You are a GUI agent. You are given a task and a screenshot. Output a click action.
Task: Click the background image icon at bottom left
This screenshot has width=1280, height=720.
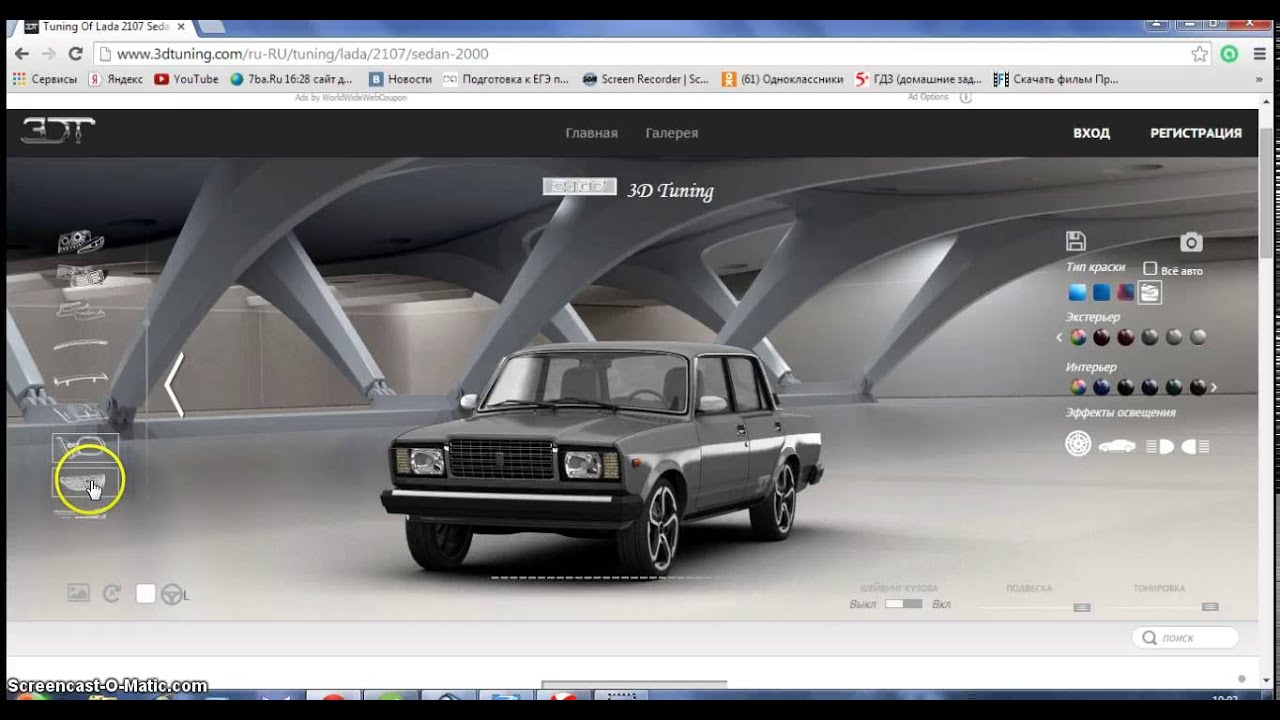[78, 593]
